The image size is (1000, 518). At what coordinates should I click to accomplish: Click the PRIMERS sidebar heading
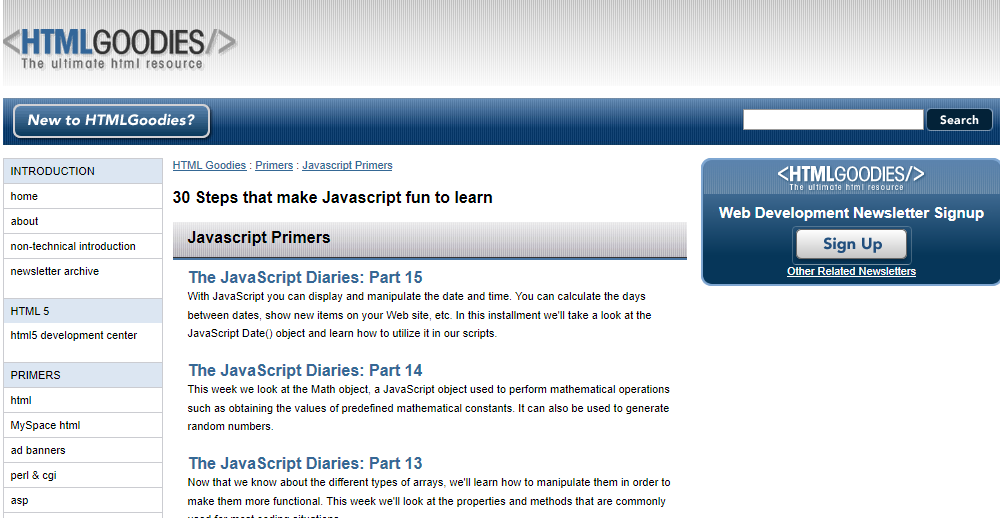coord(83,375)
